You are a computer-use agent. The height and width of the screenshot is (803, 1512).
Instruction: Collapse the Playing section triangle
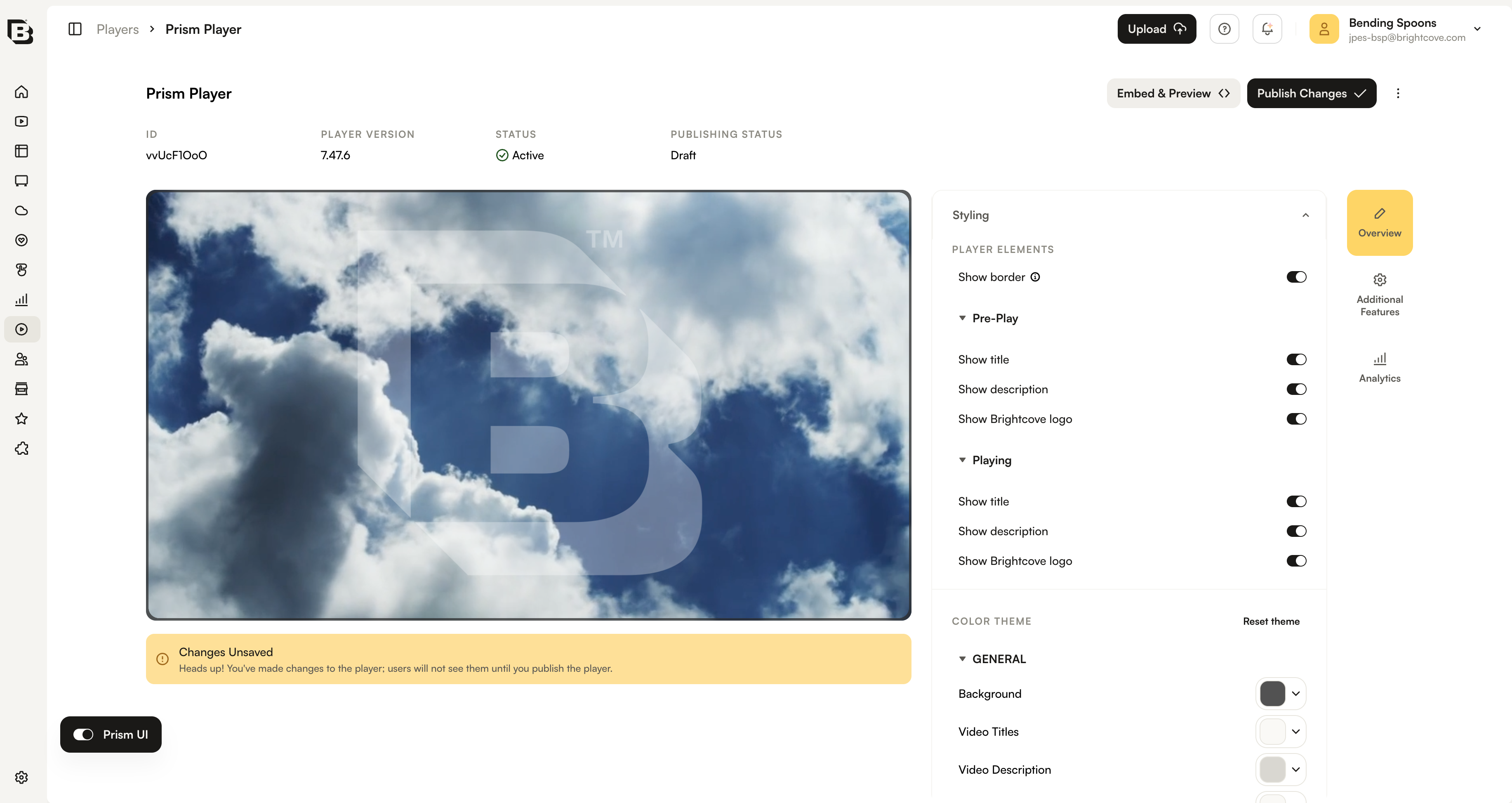tap(962, 460)
